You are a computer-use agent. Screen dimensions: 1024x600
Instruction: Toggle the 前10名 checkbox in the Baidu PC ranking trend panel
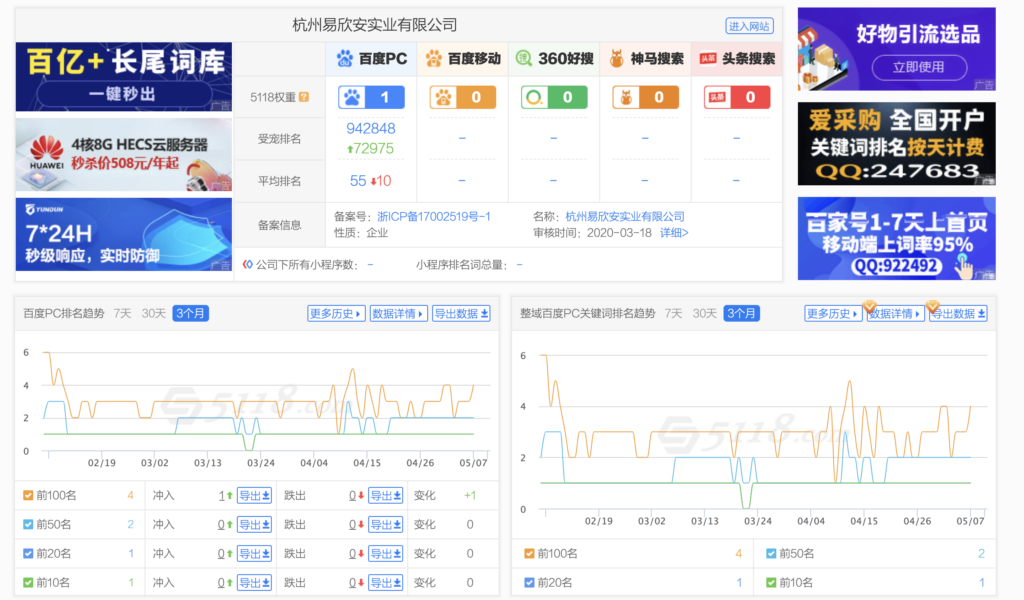28,582
